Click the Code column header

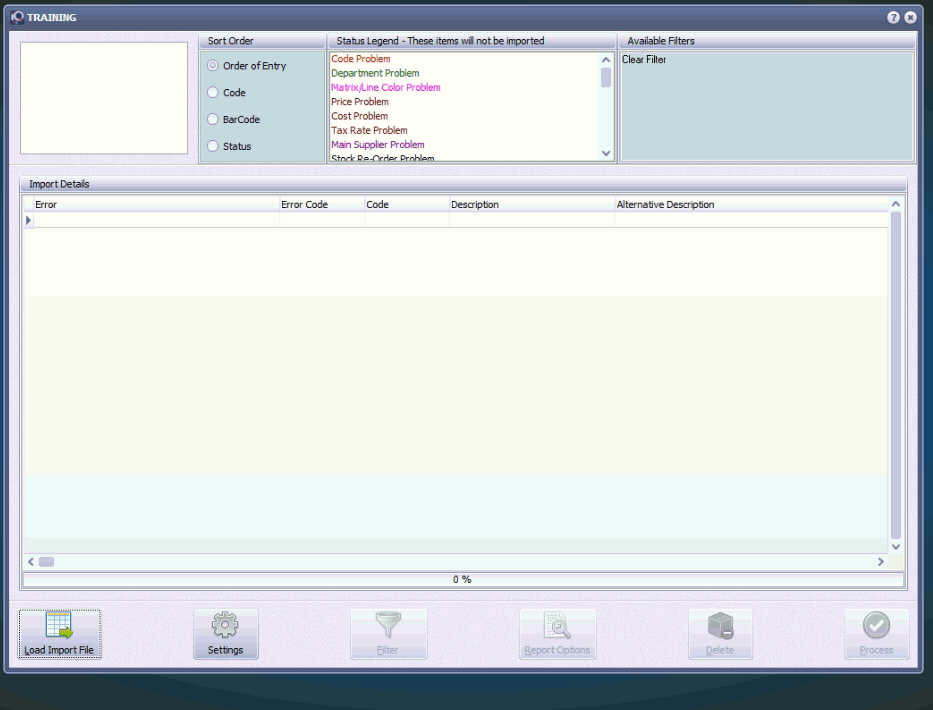coord(407,204)
